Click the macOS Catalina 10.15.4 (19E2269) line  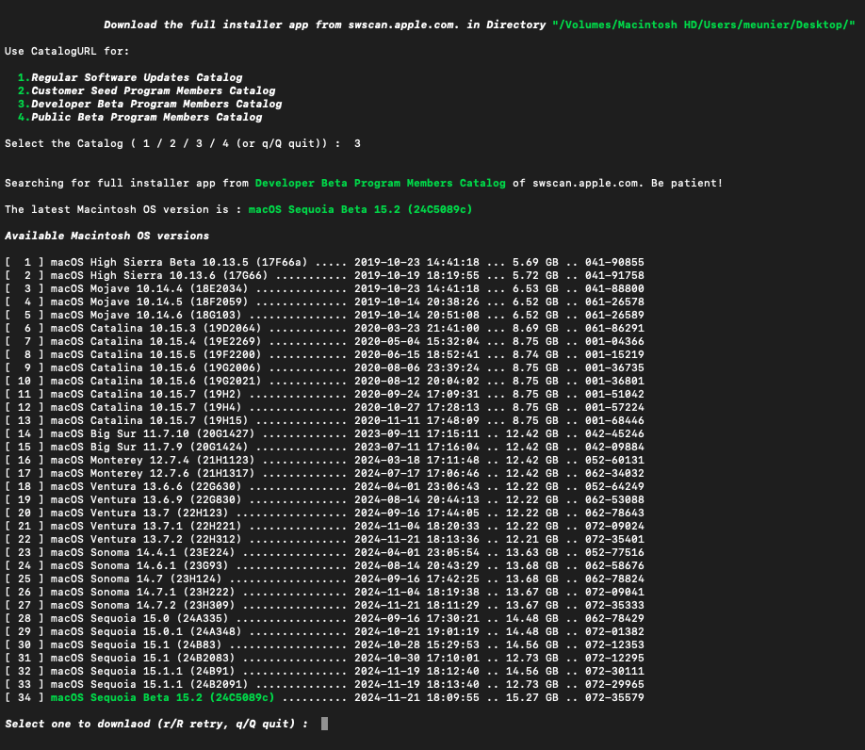coord(324,342)
